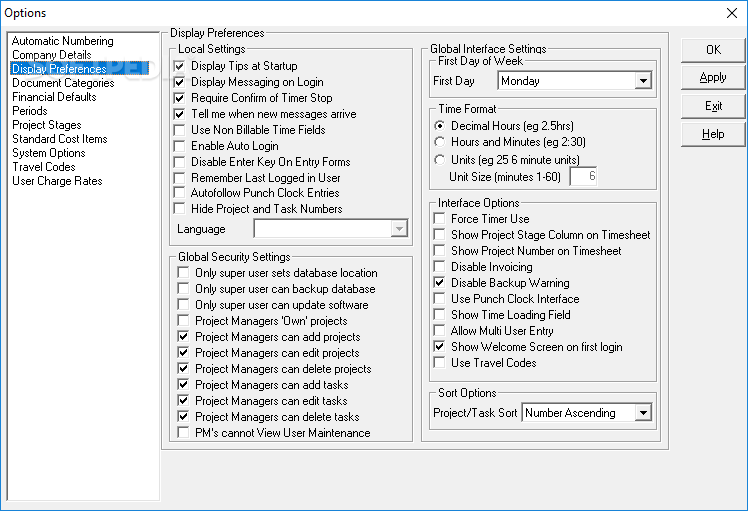Enable Allow Multi User Entry
This screenshot has width=748, height=511.
[439, 331]
